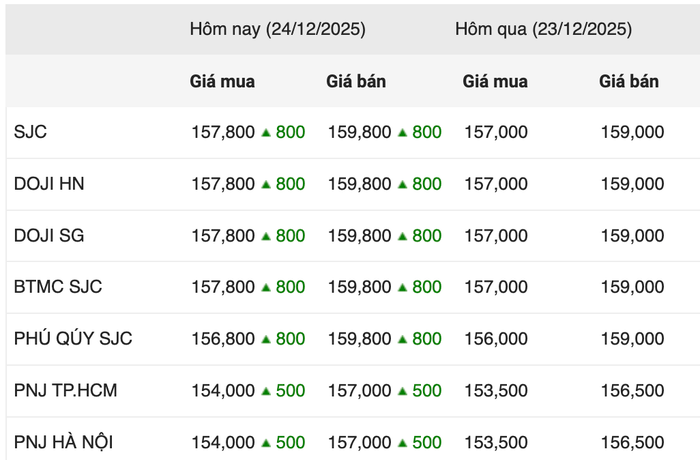This screenshot has width=700, height=460.
Task: Click the up arrow beside SJC selling price
Action: pyautogui.click(x=403, y=132)
